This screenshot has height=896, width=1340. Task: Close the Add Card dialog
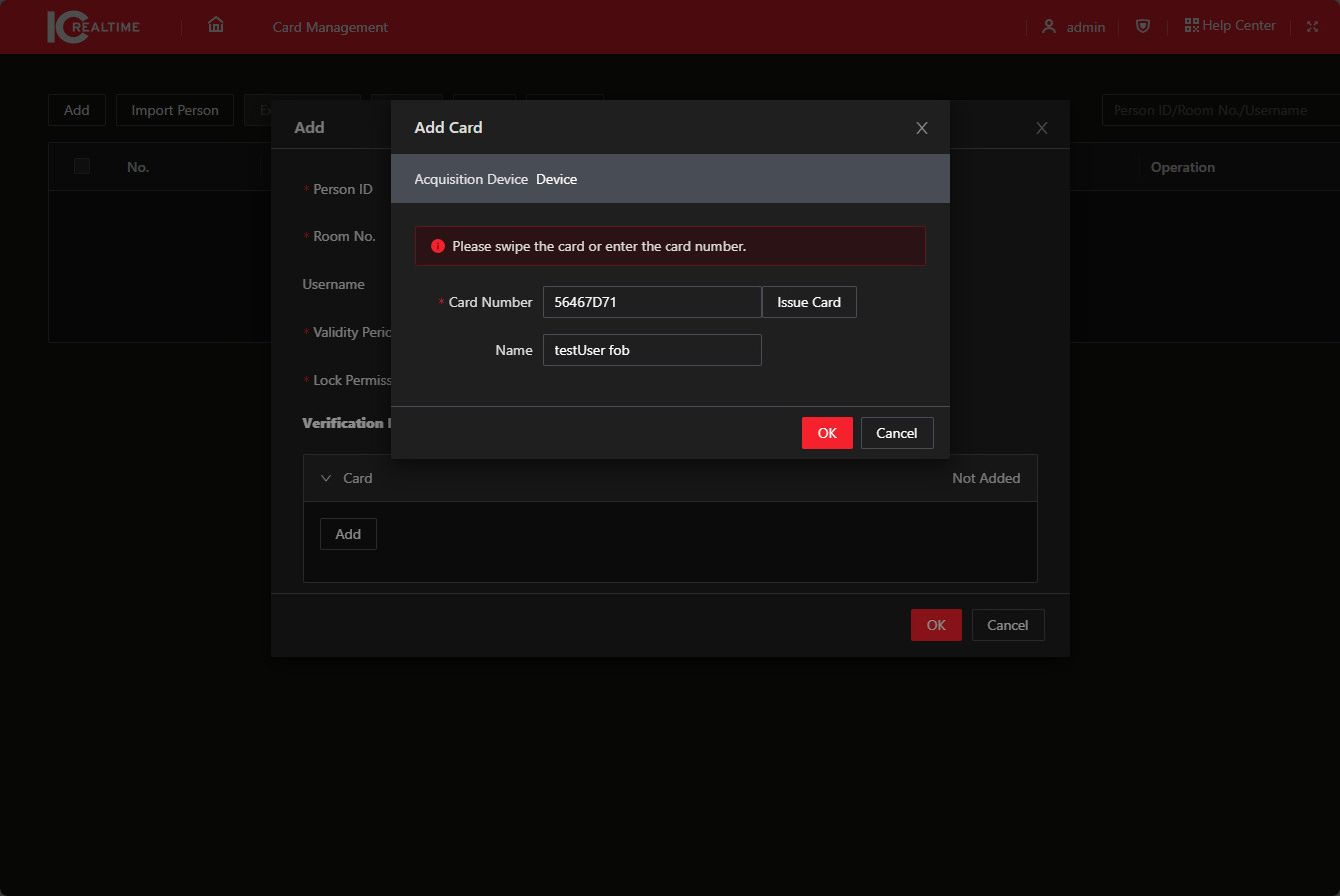(x=922, y=128)
